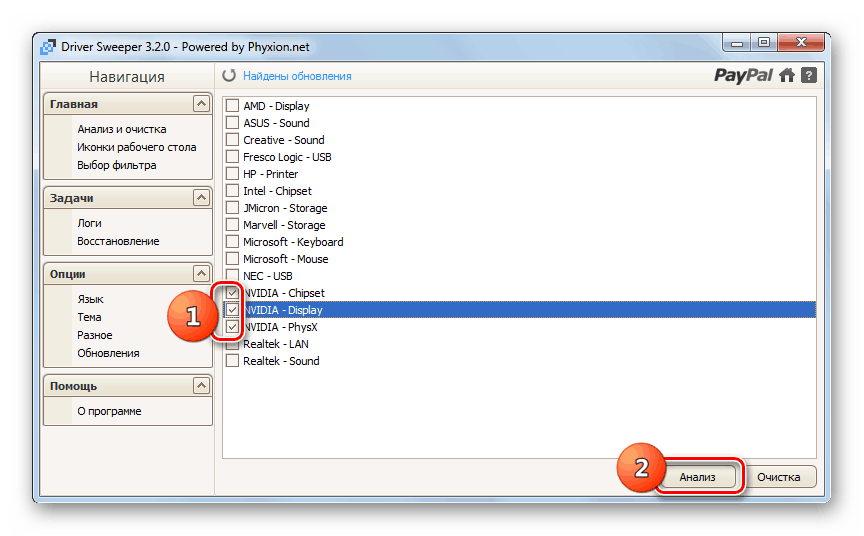Click the Очистка button
This screenshot has width=864, height=536.
coord(778,477)
